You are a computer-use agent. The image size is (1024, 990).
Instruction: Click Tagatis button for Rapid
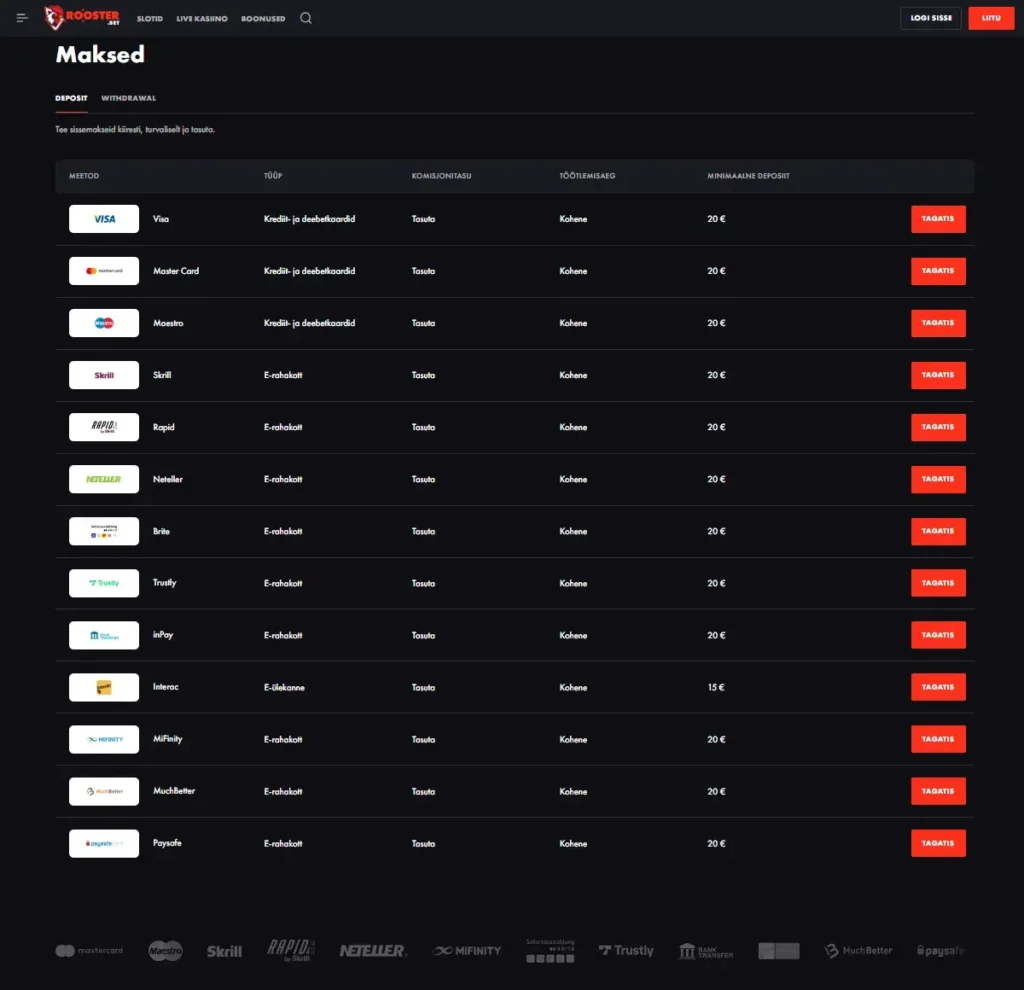click(938, 427)
